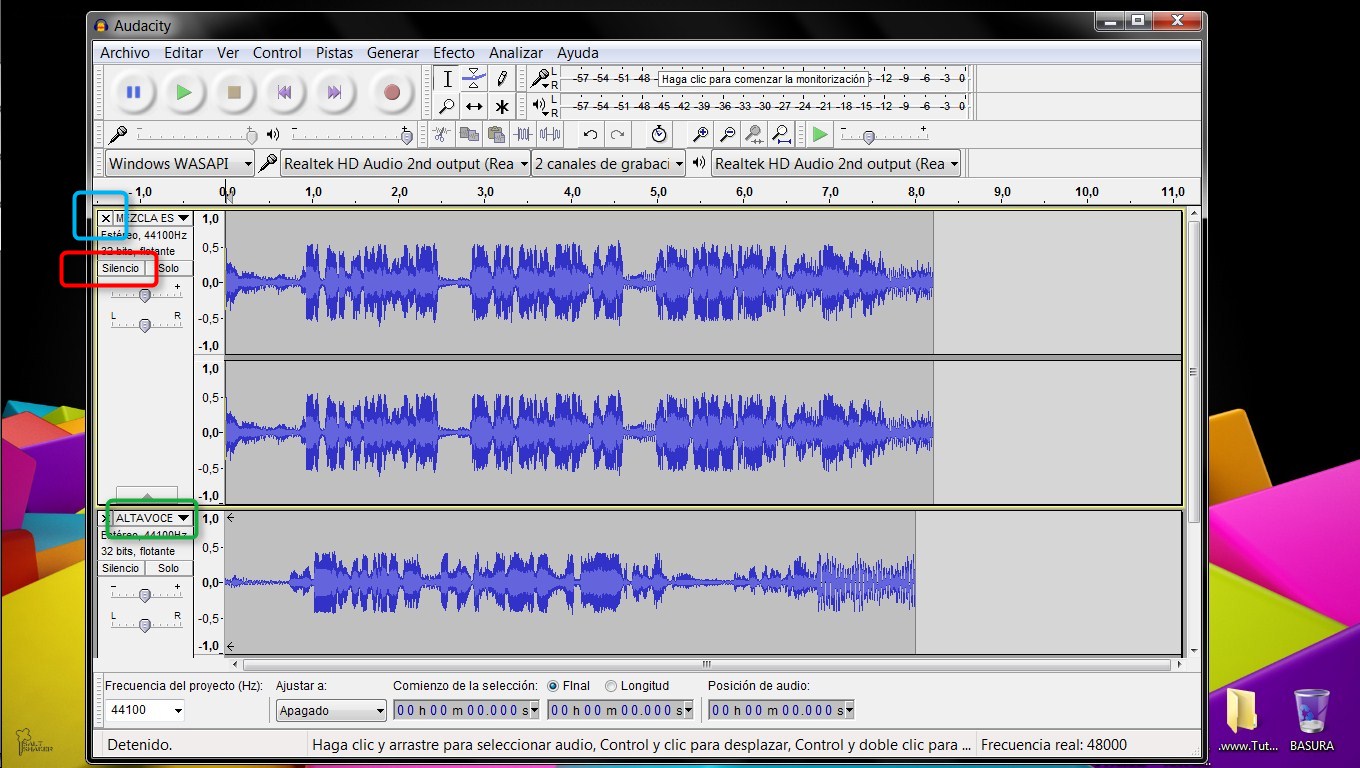Select the Selection (I-beam) tool

(x=447, y=79)
